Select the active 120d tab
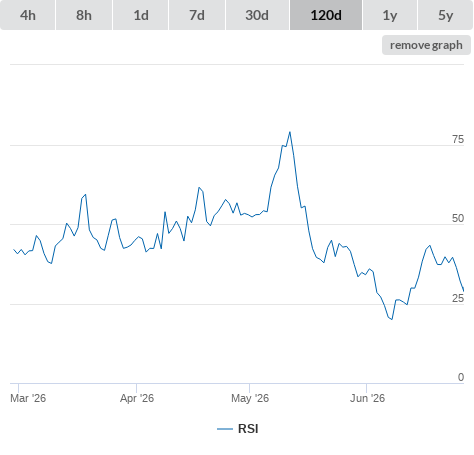 326,15
